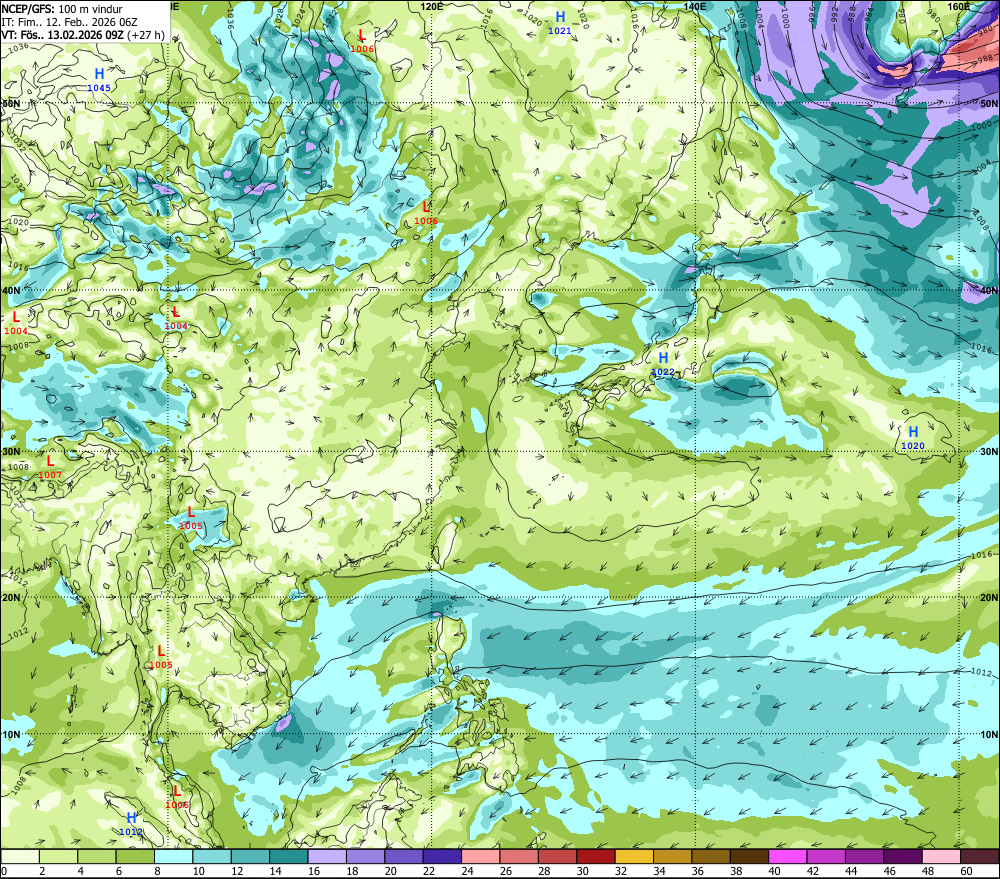Select the 160E longitude label
The height and width of the screenshot is (879, 1000).
tap(959, 6)
